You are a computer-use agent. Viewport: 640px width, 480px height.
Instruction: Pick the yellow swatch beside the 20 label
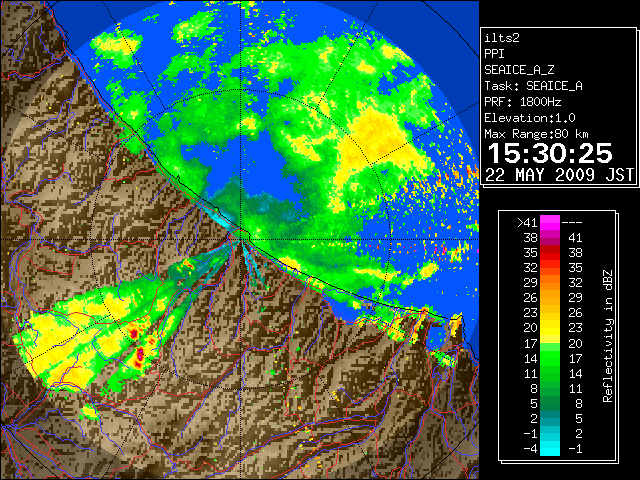550,328
